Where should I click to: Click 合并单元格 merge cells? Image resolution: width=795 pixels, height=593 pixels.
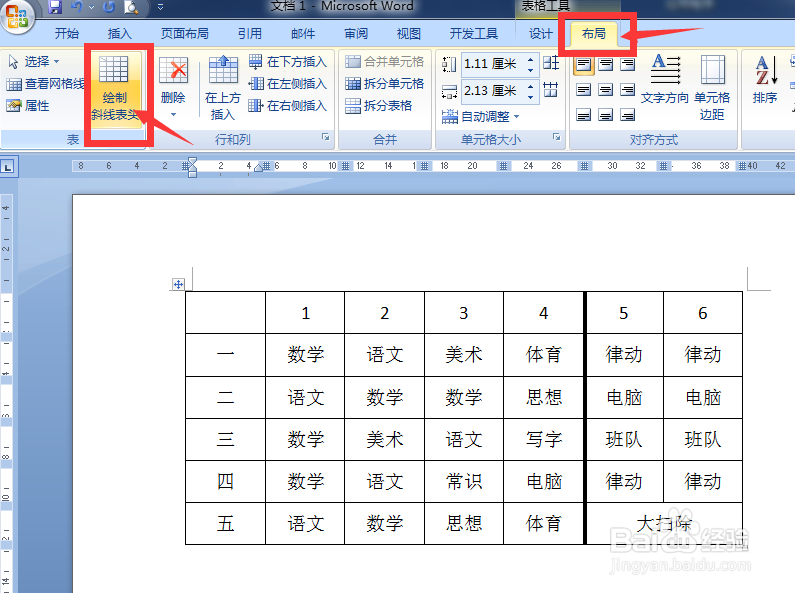[384, 62]
